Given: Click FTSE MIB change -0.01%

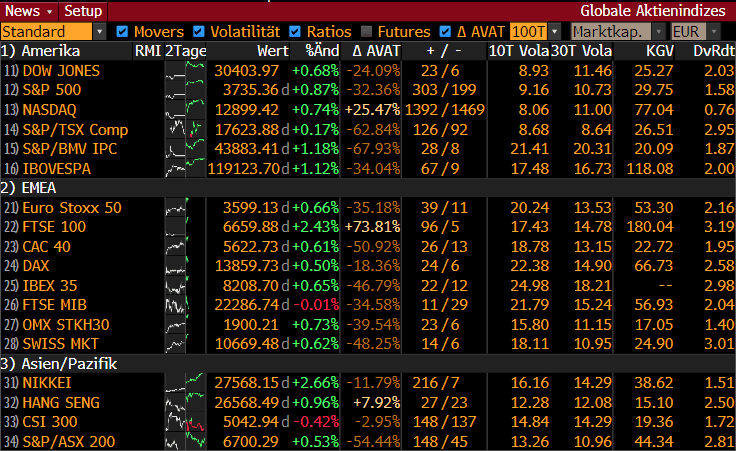Looking at the screenshot, I should (x=316, y=305).
